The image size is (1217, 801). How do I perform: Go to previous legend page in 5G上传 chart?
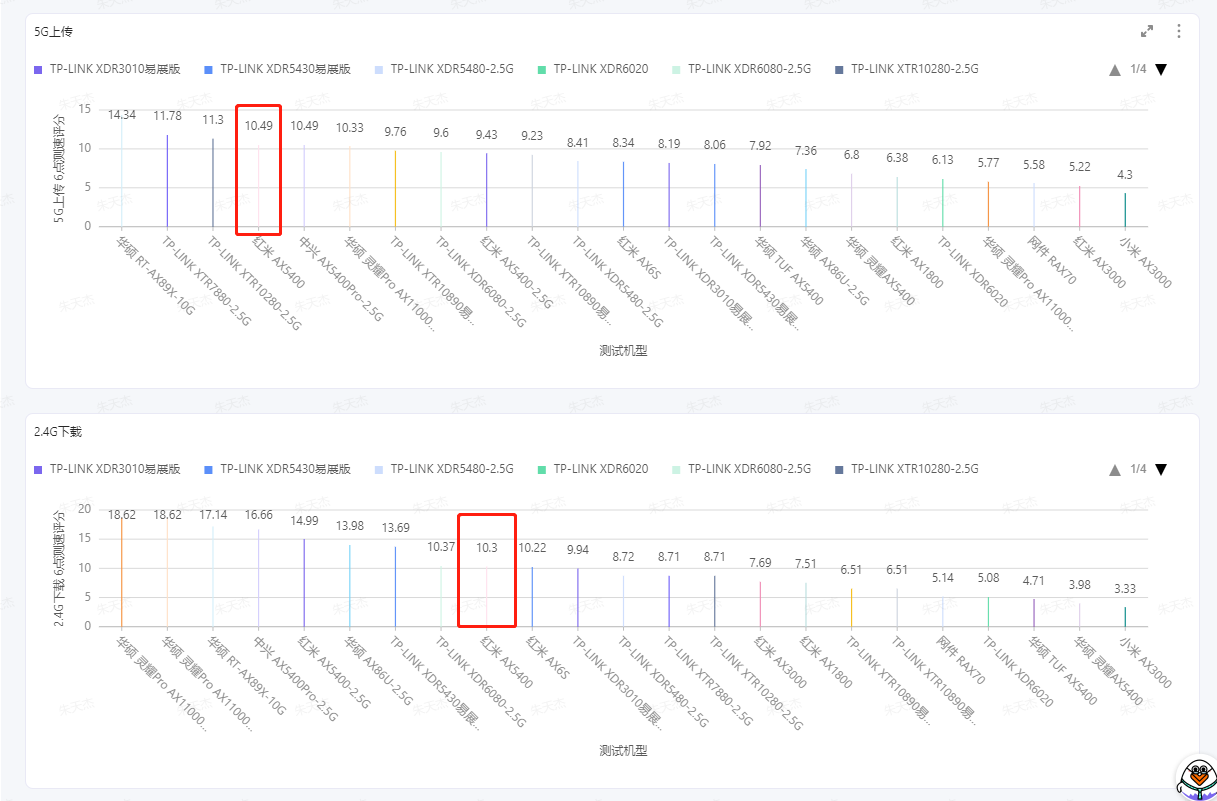point(1114,70)
